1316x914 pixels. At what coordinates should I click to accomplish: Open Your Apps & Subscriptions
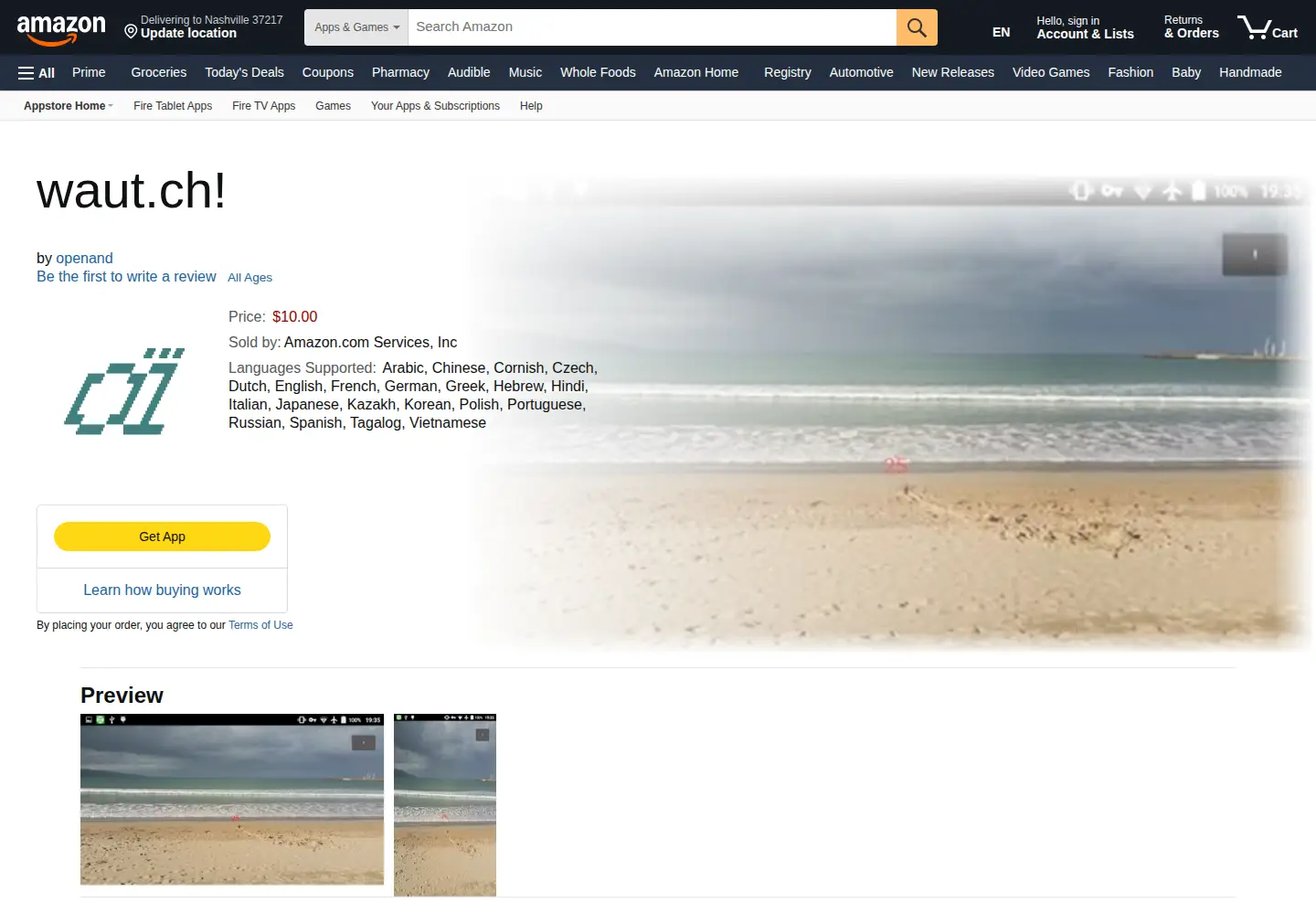pos(435,106)
